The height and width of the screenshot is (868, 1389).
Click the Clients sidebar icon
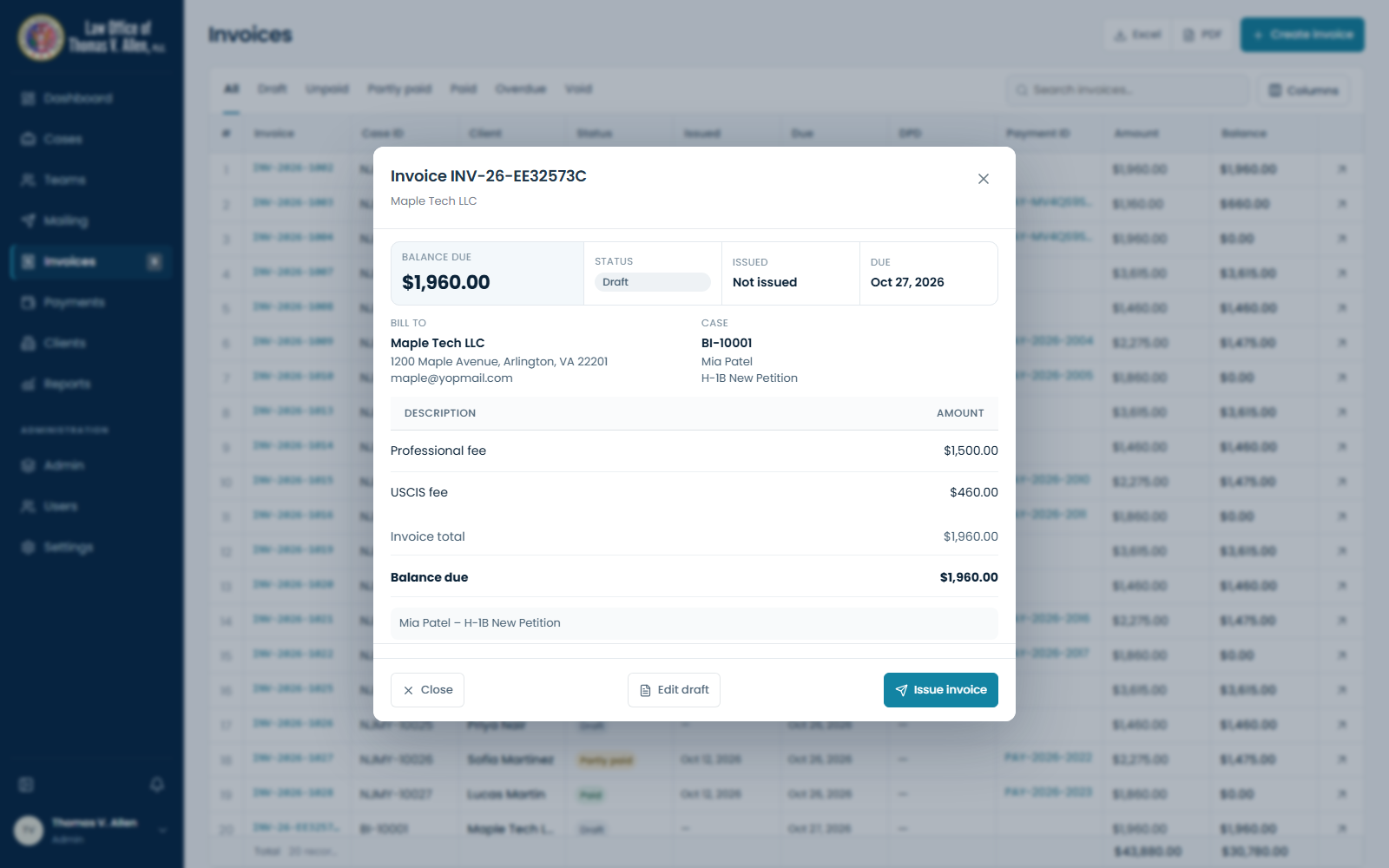click(x=28, y=343)
